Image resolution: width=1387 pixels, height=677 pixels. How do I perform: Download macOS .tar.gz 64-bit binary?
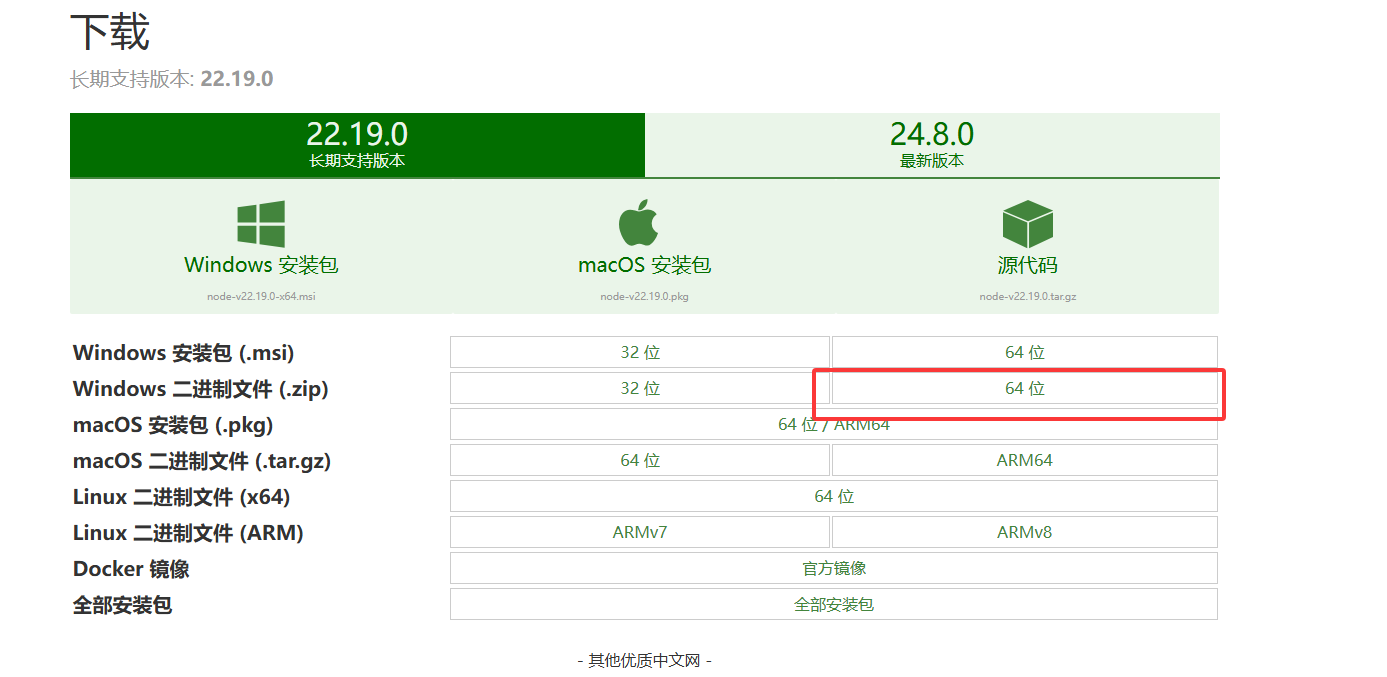(640, 460)
